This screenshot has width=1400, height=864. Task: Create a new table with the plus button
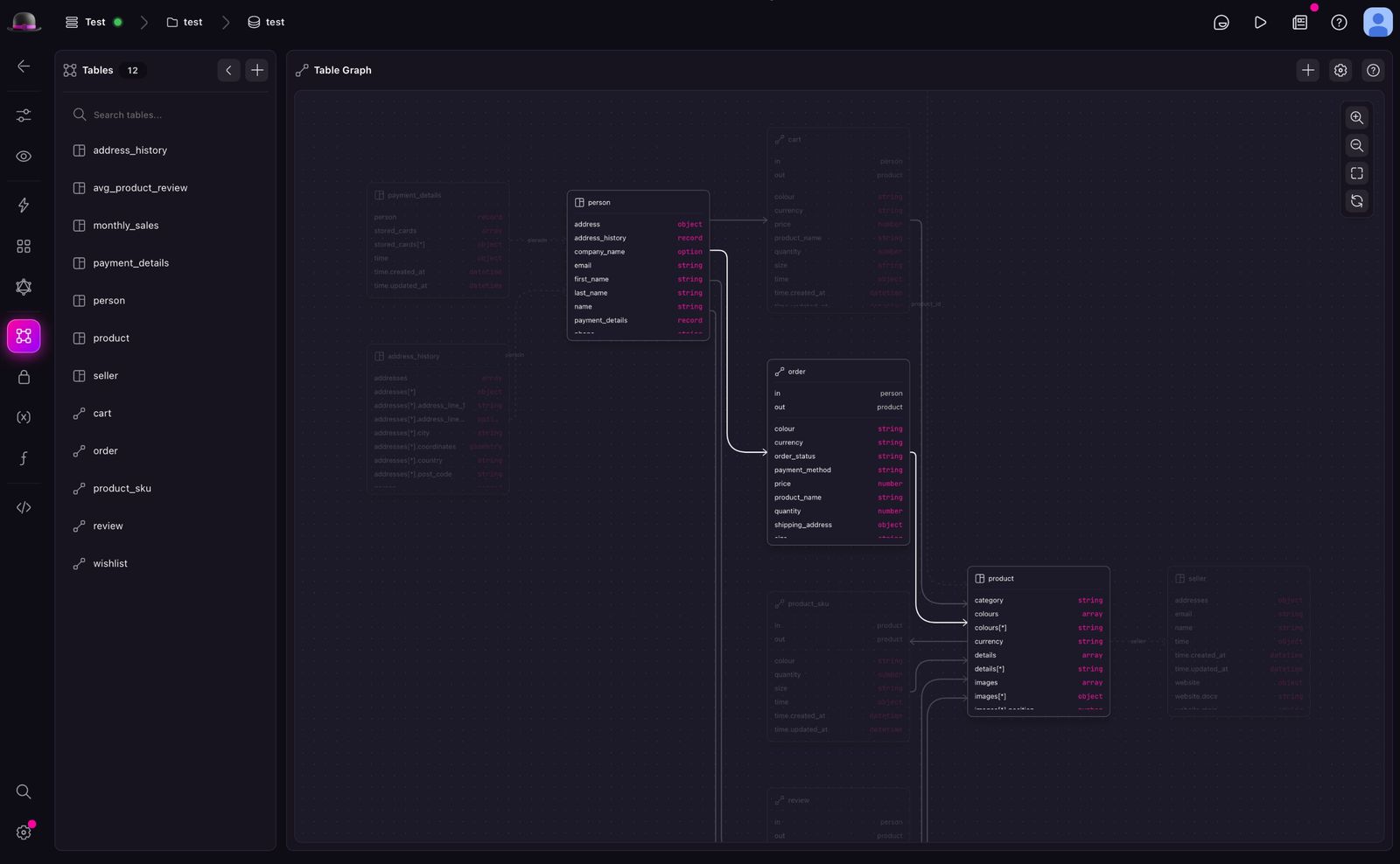[256, 69]
